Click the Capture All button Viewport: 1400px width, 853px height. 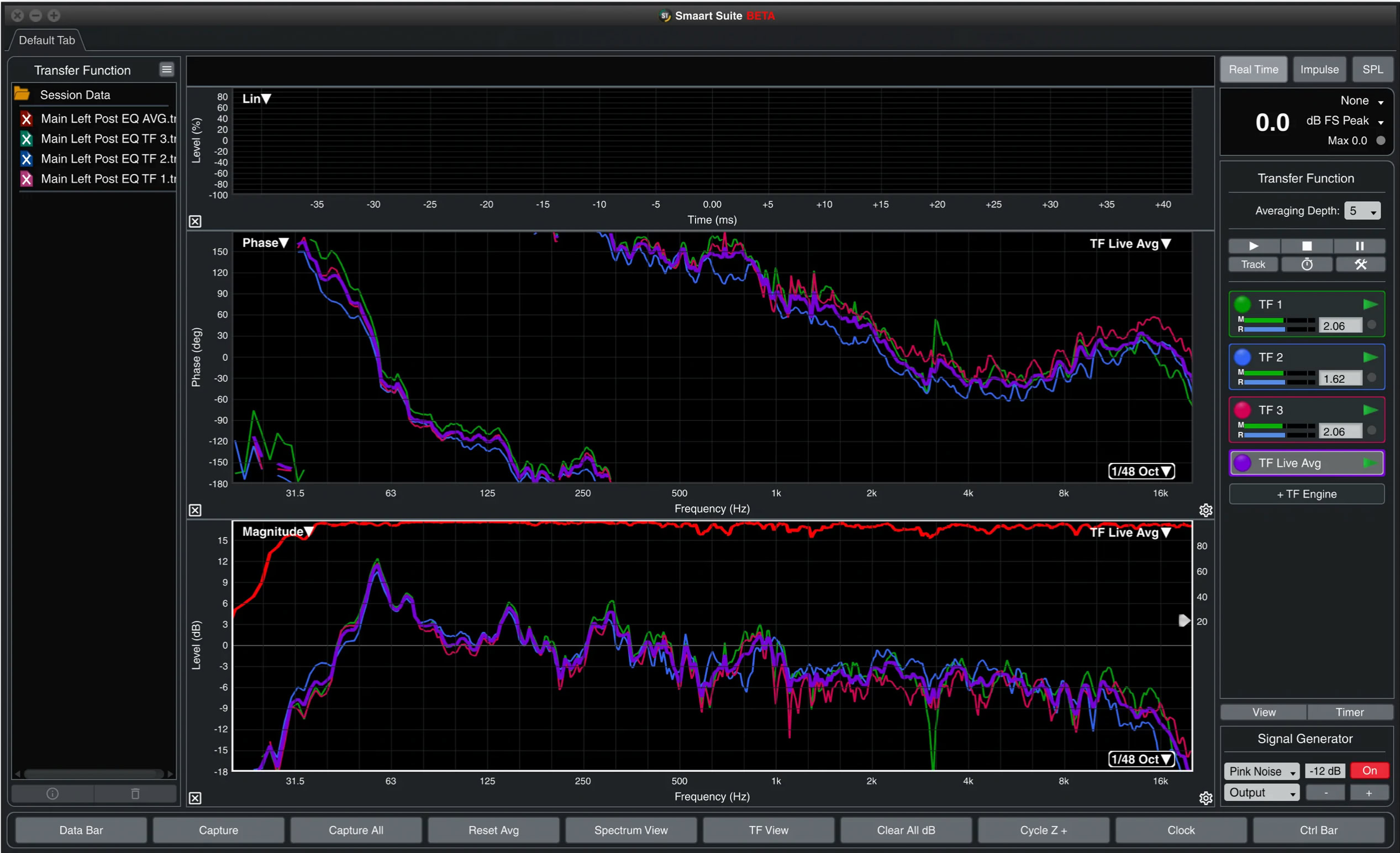pos(356,830)
